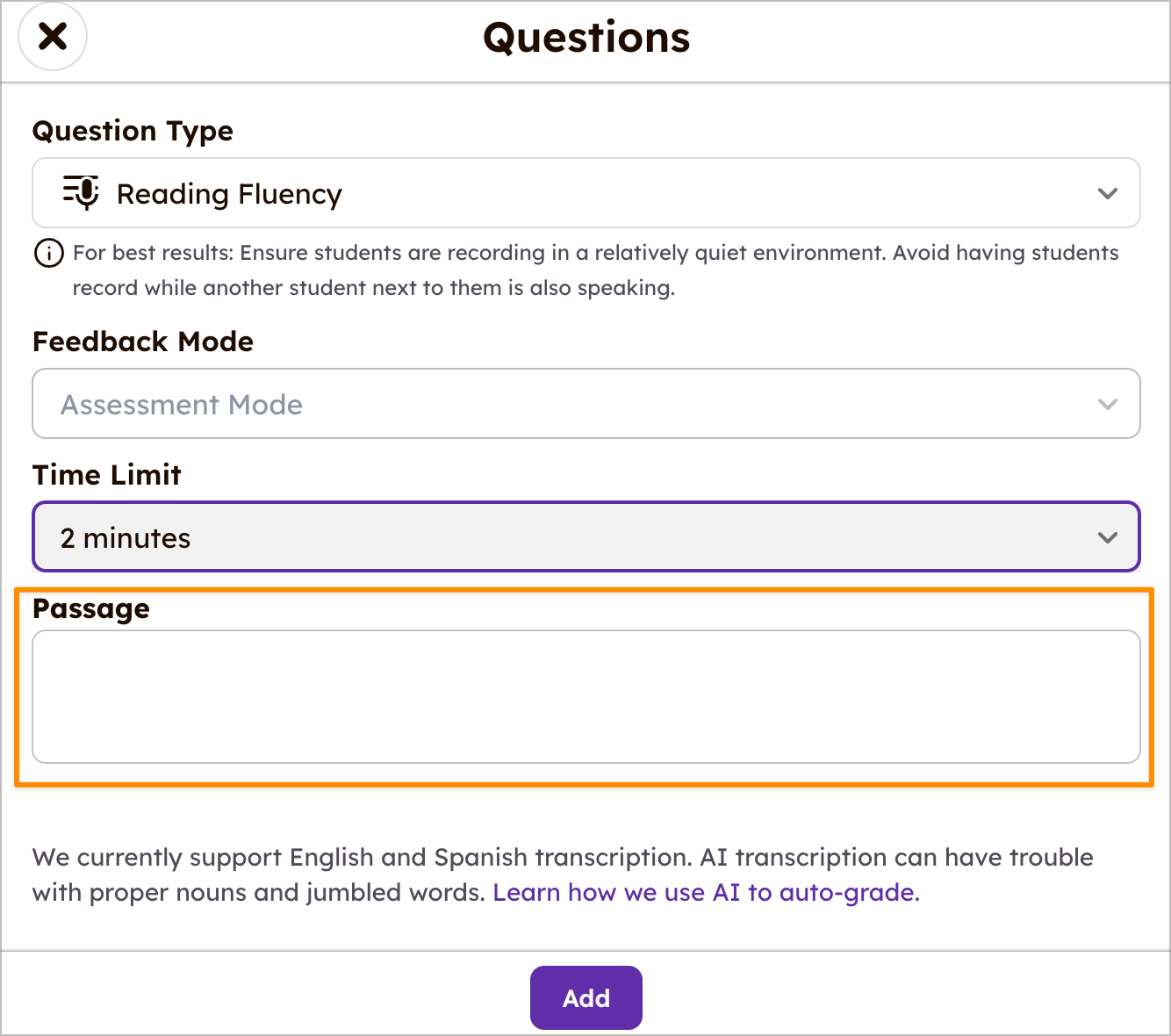Viewport: 1171px width, 1036px height.
Task: Open the Question Type dropdown showing Reading Fluency
Action: 585,193
